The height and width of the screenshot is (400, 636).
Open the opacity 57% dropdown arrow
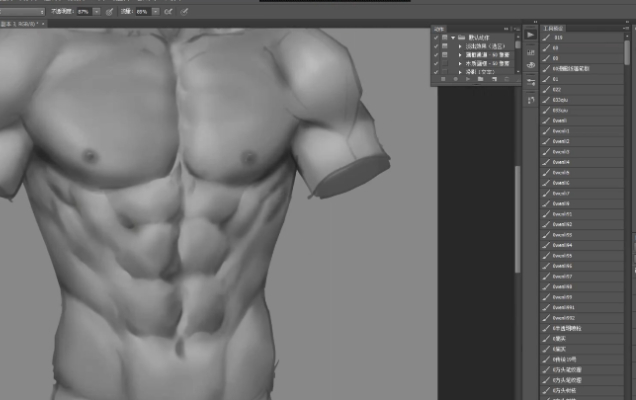(x=98, y=11)
